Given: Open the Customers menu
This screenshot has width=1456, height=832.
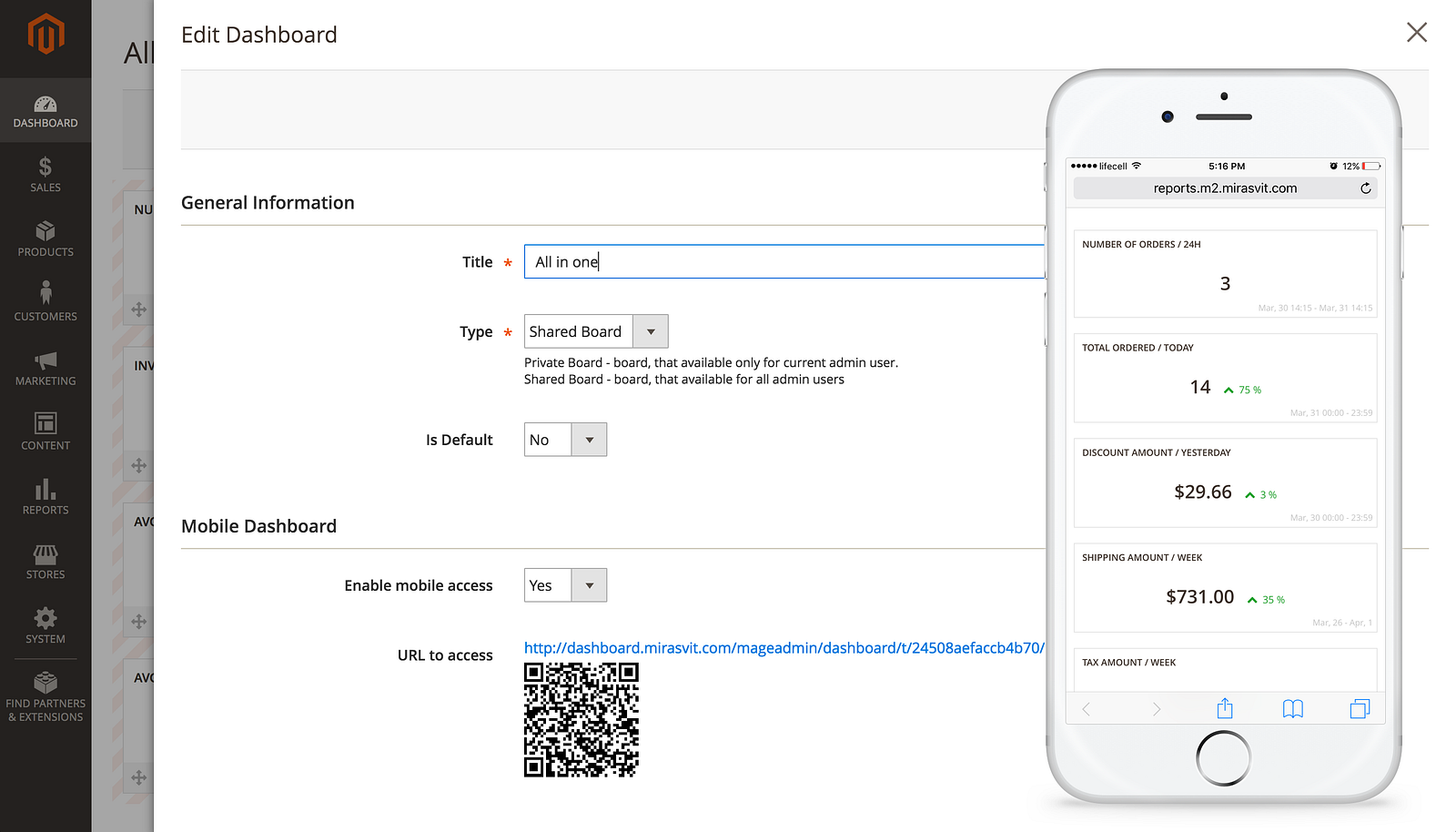Looking at the screenshot, I should click(45, 303).
